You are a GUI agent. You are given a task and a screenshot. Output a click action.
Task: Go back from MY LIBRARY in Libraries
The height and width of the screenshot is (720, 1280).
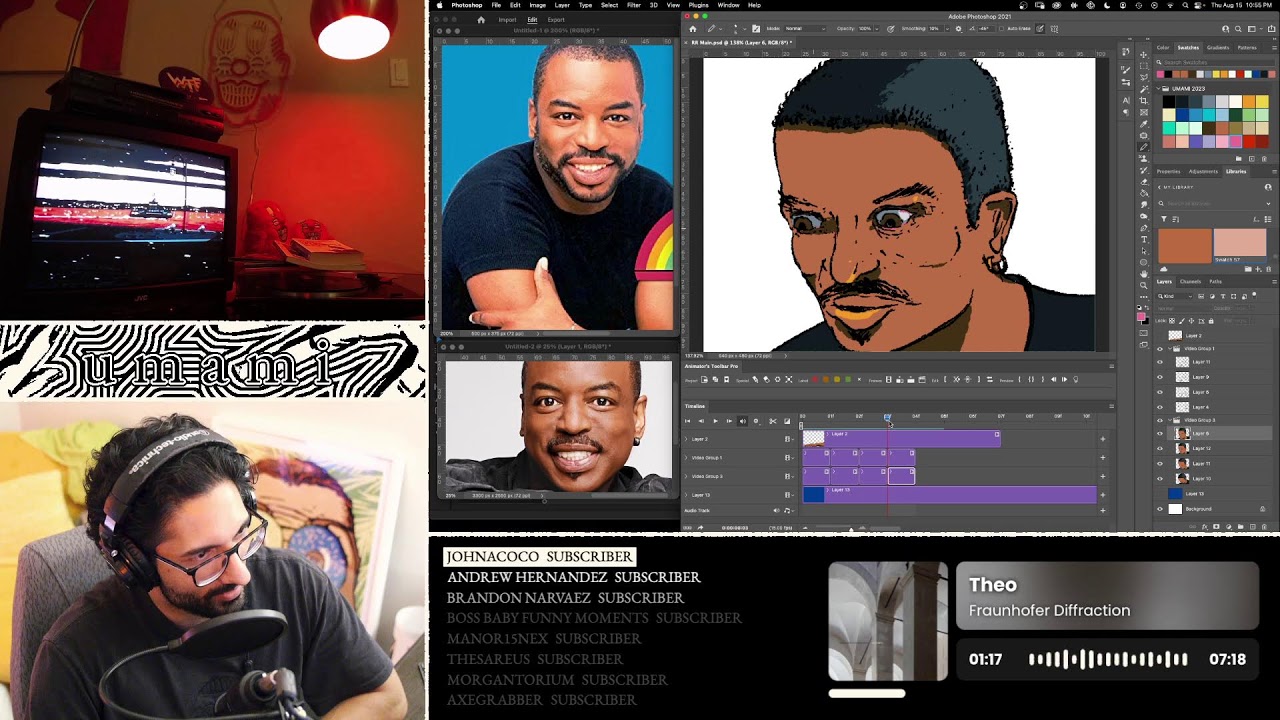(1160, 187)
